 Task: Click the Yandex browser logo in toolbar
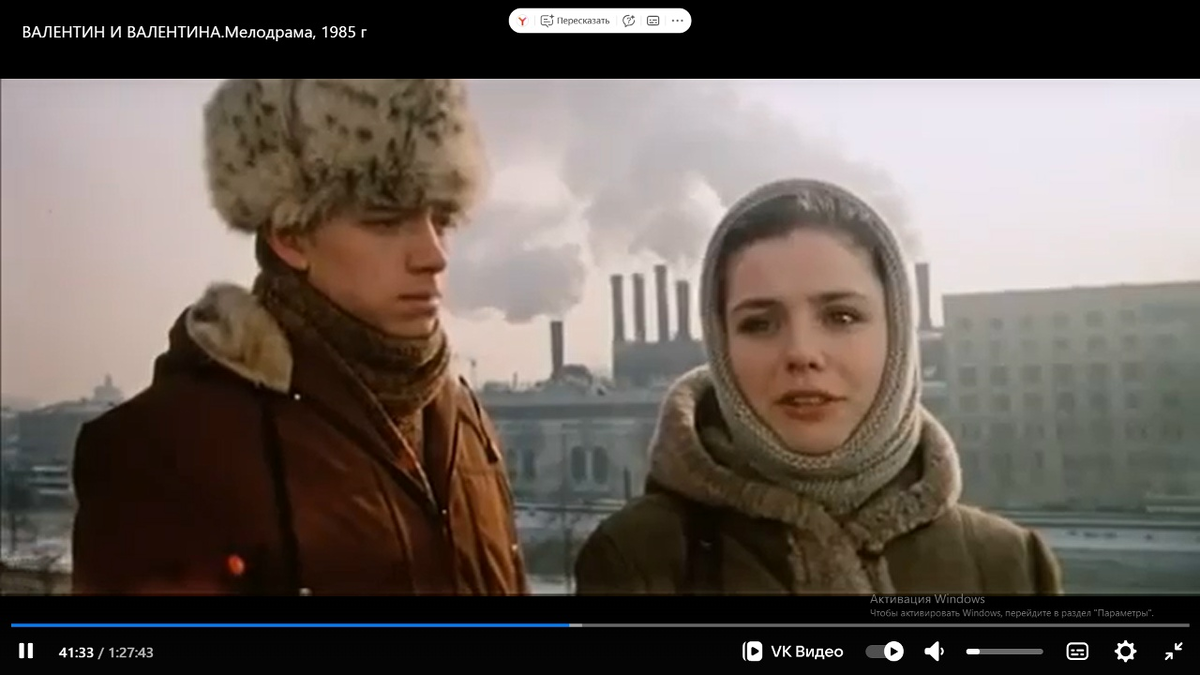(x=523, y=20)
